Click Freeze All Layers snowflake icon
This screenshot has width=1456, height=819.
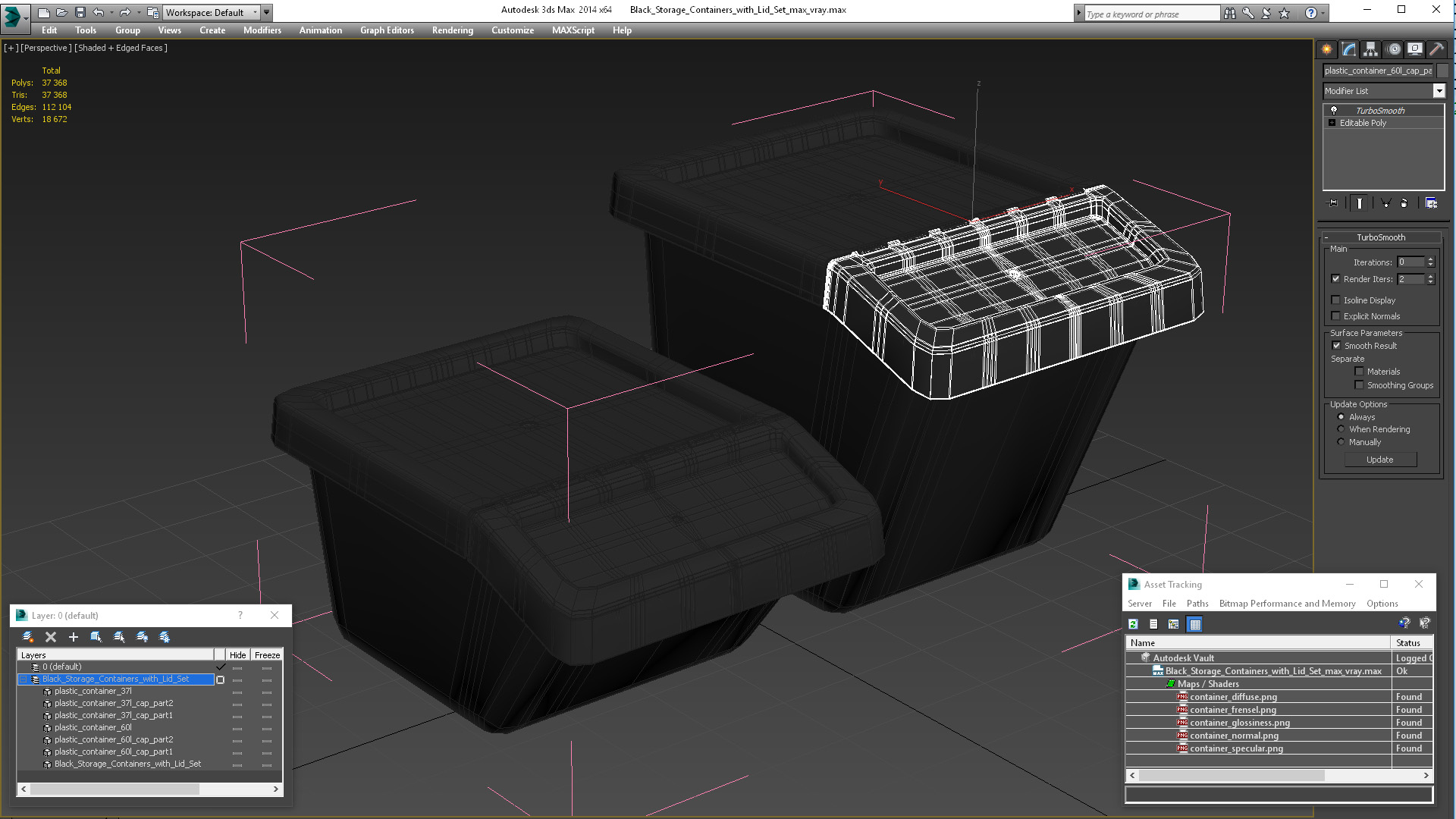coord(165,637)
